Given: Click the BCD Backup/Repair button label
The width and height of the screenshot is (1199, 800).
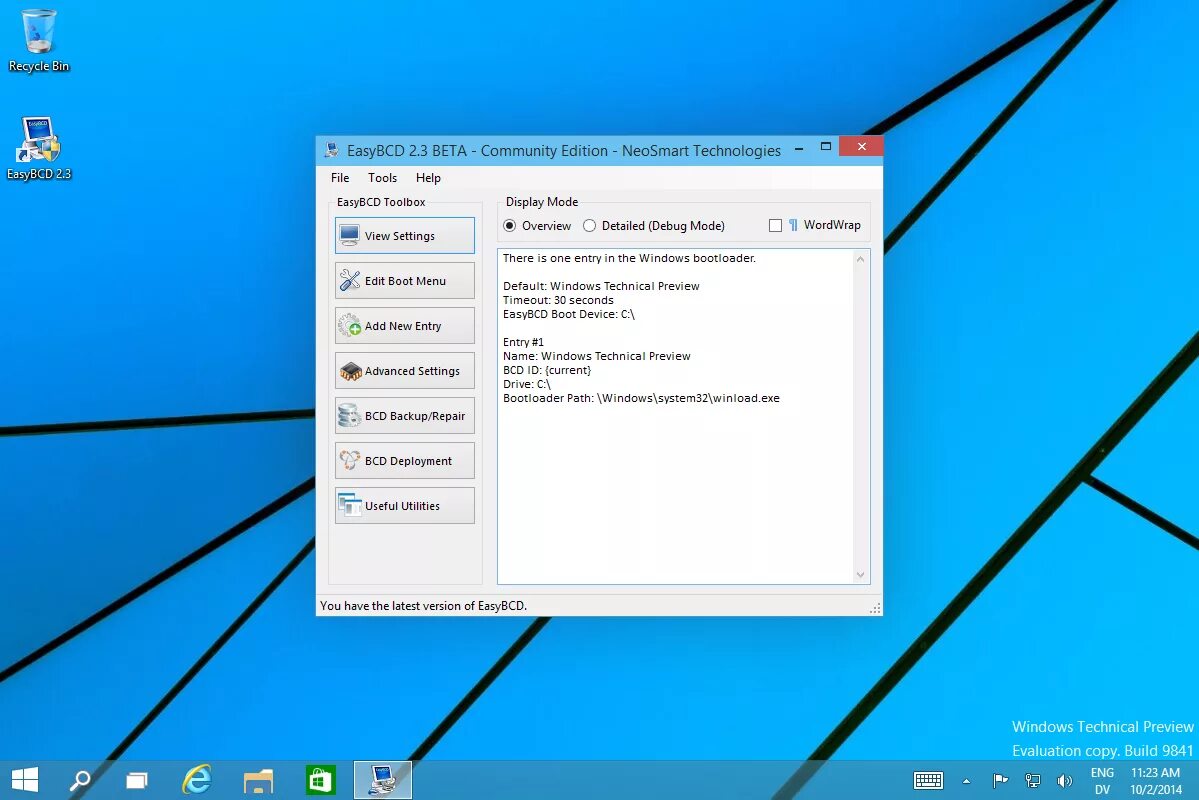Looking at the screenshot, I should (x=415, y=416).
